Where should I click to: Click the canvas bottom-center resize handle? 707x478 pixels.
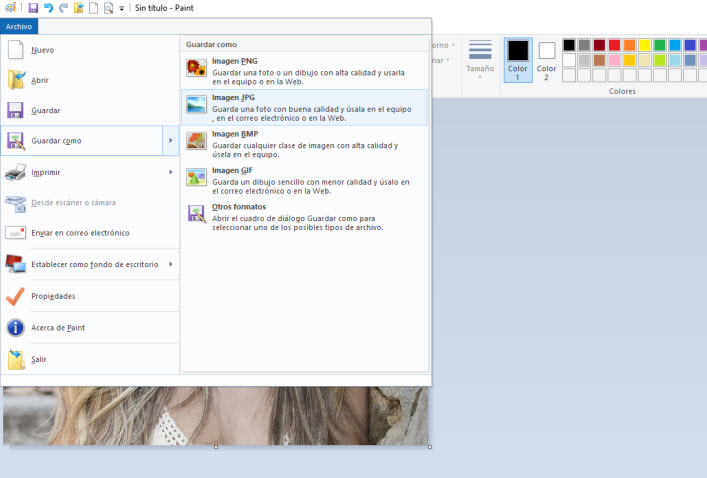(216, 447)
